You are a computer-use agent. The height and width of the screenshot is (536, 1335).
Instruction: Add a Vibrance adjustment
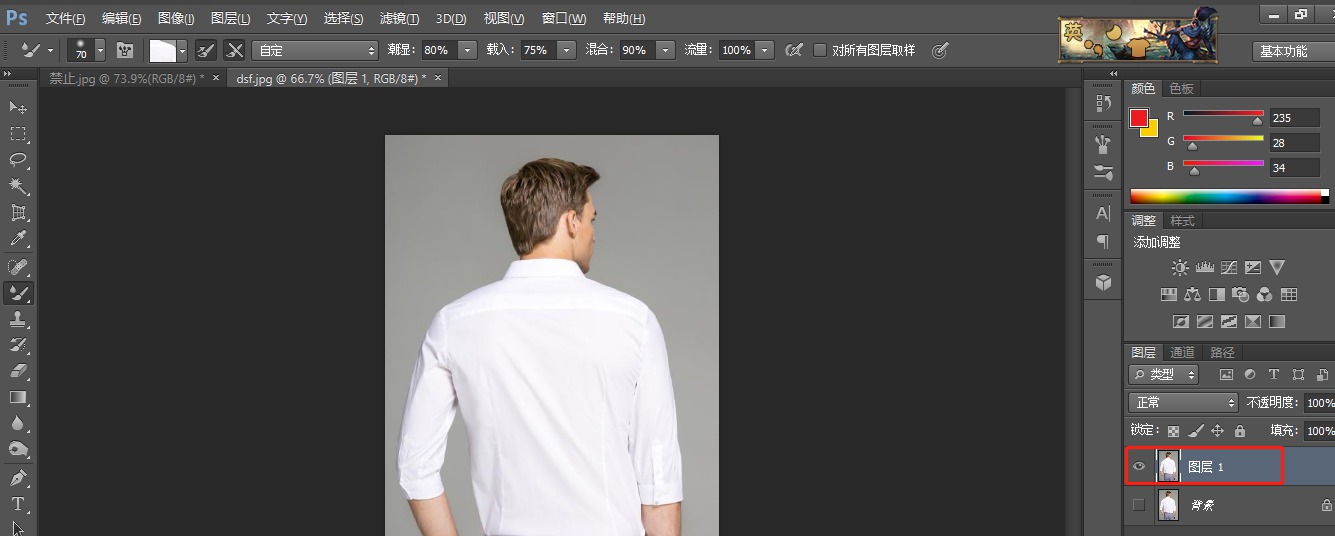coord(1277,268)
